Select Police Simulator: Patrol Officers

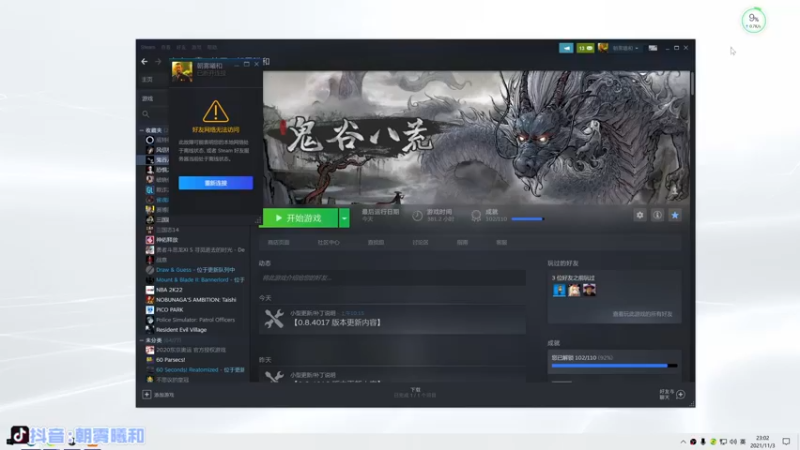point(195,320)
